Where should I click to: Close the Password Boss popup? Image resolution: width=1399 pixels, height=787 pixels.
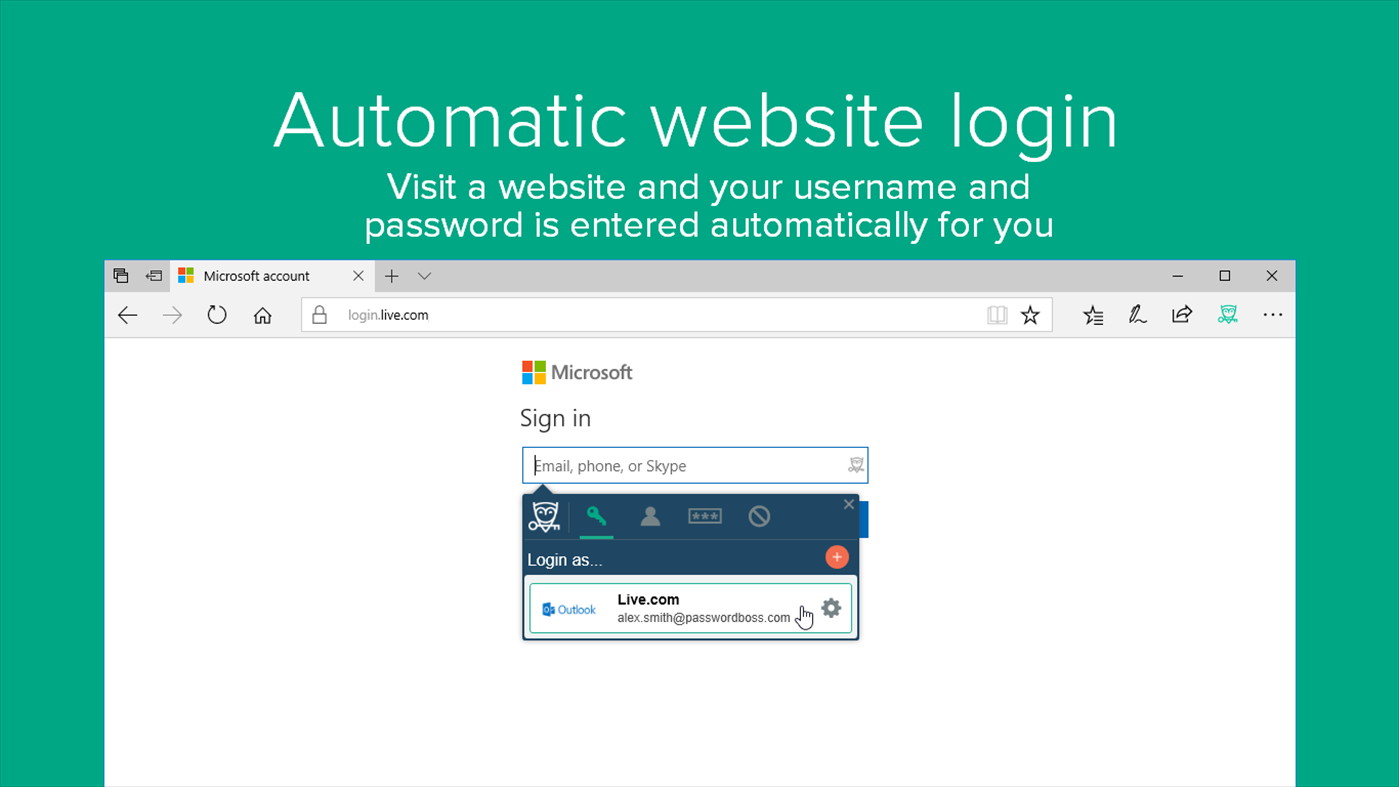pyautogui.click(x=848, y=504)
